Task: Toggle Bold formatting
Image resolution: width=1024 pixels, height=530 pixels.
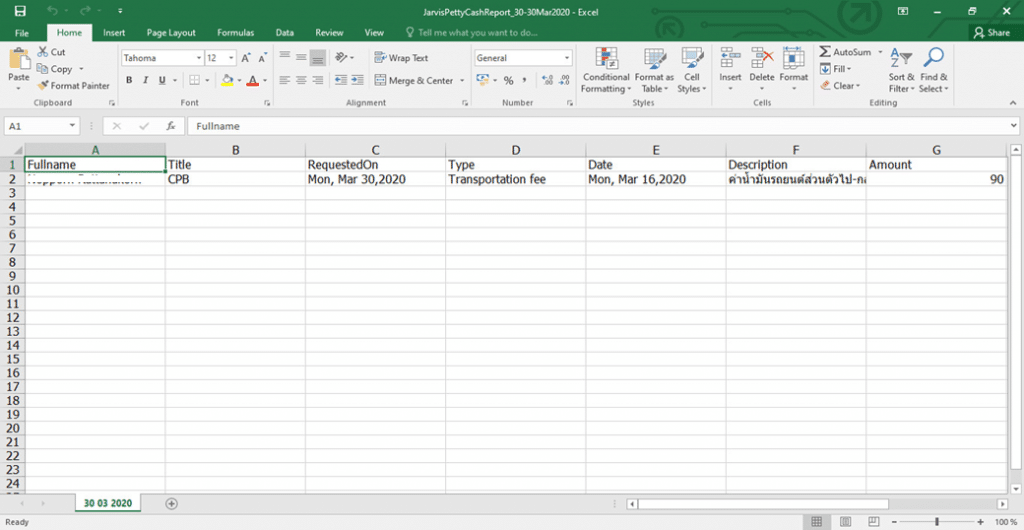Action: click(129, 80)
